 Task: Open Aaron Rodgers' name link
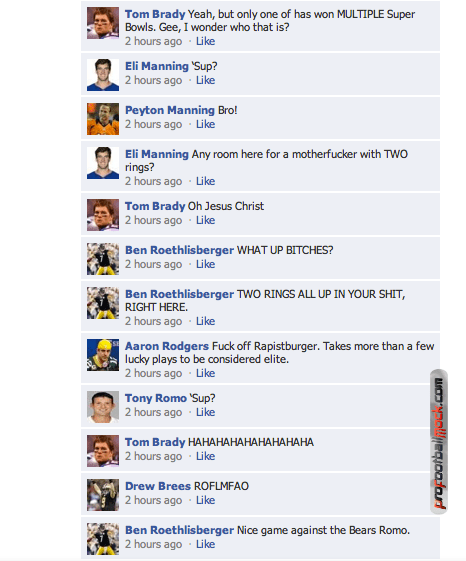click(167, 346)
